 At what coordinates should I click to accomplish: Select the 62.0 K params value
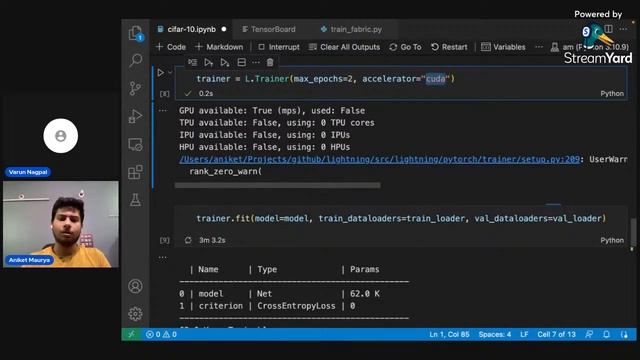click(364, 294)
